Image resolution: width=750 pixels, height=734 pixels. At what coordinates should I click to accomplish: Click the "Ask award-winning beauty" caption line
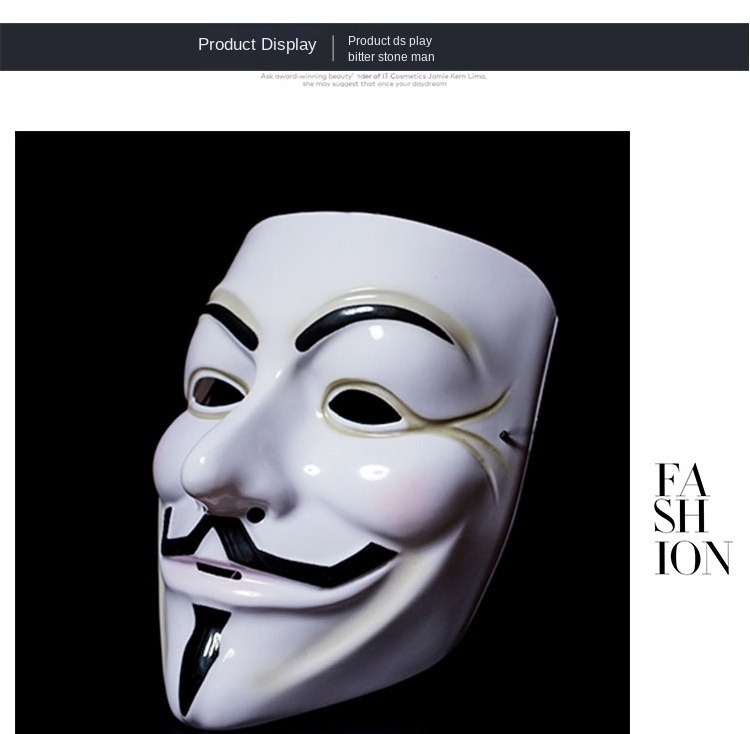[x=373, y=76]
